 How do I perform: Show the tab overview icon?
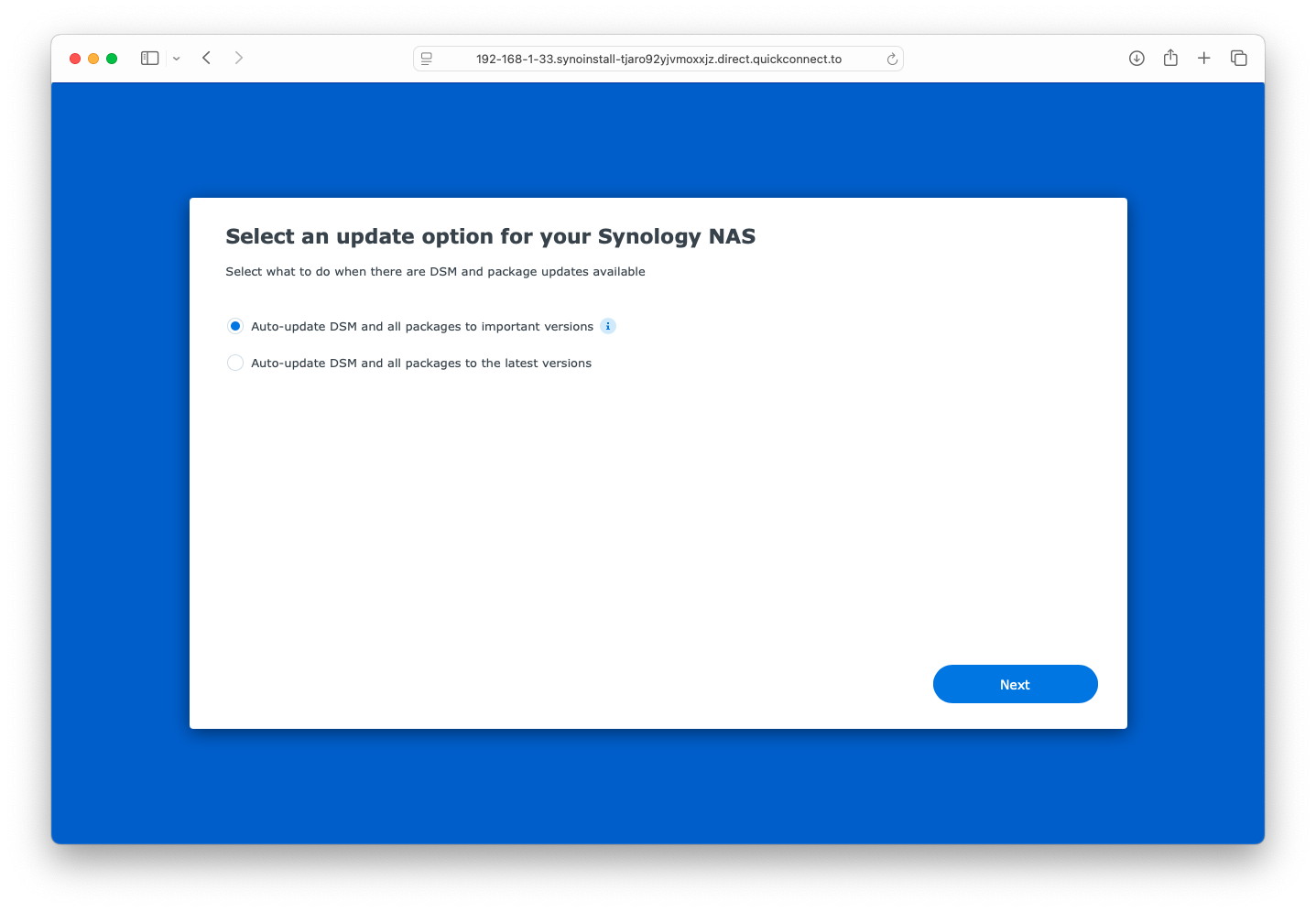[x=1239, y=58]
